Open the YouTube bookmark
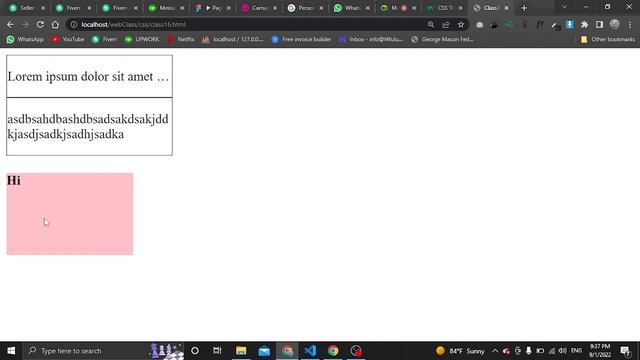Image resolution: width=640 pixels, height=360 pixels. pyautogui.click(x=68, y=39)
